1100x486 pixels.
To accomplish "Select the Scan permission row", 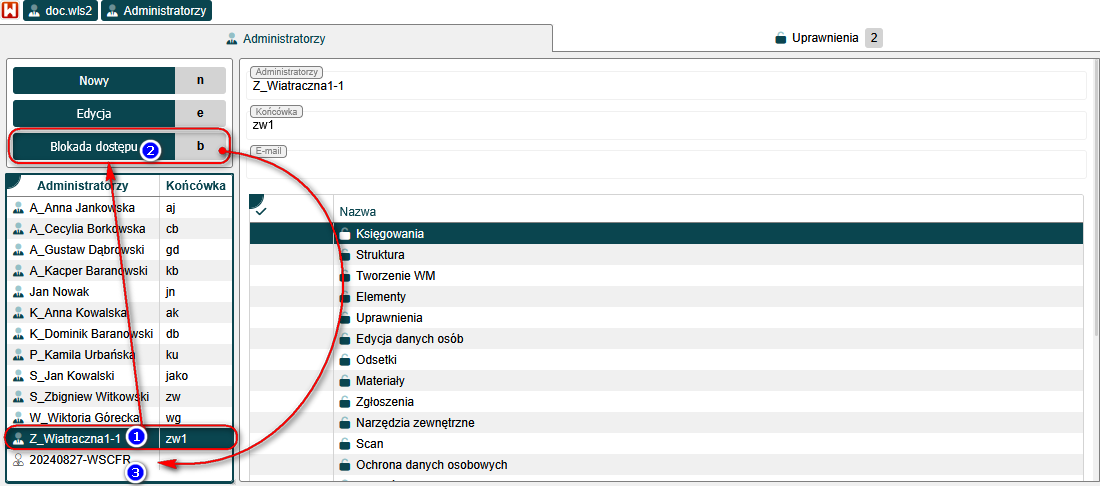I will (x=668, y=444).
